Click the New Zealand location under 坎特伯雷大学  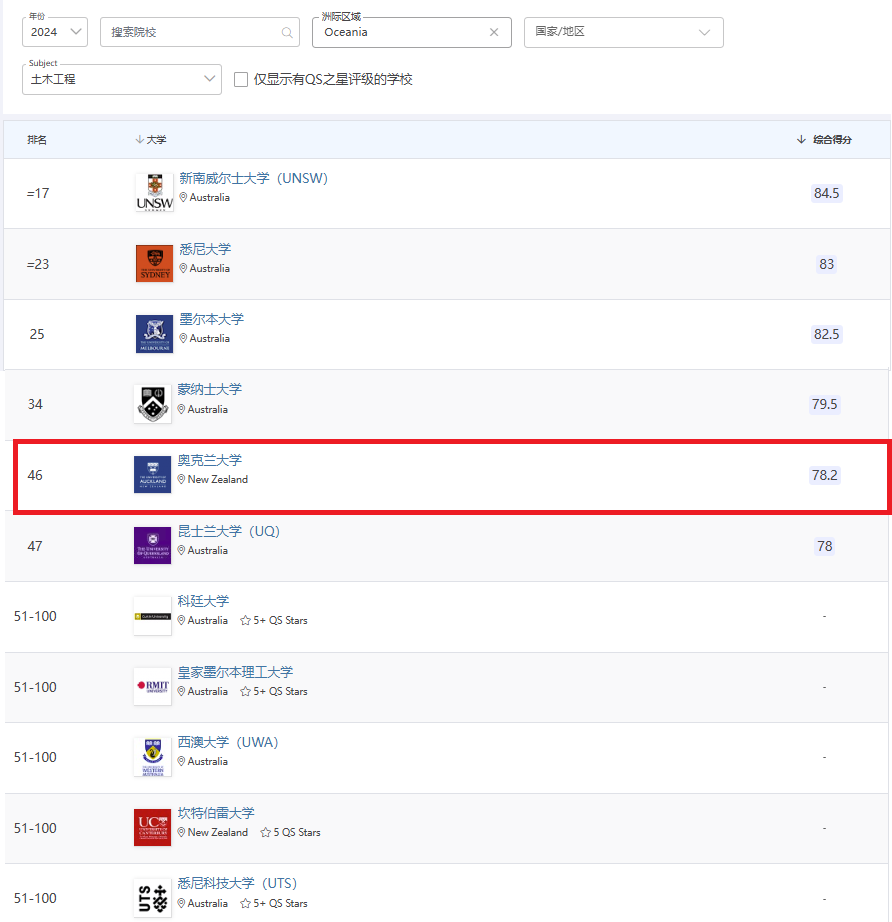click(x=213, y=833)
